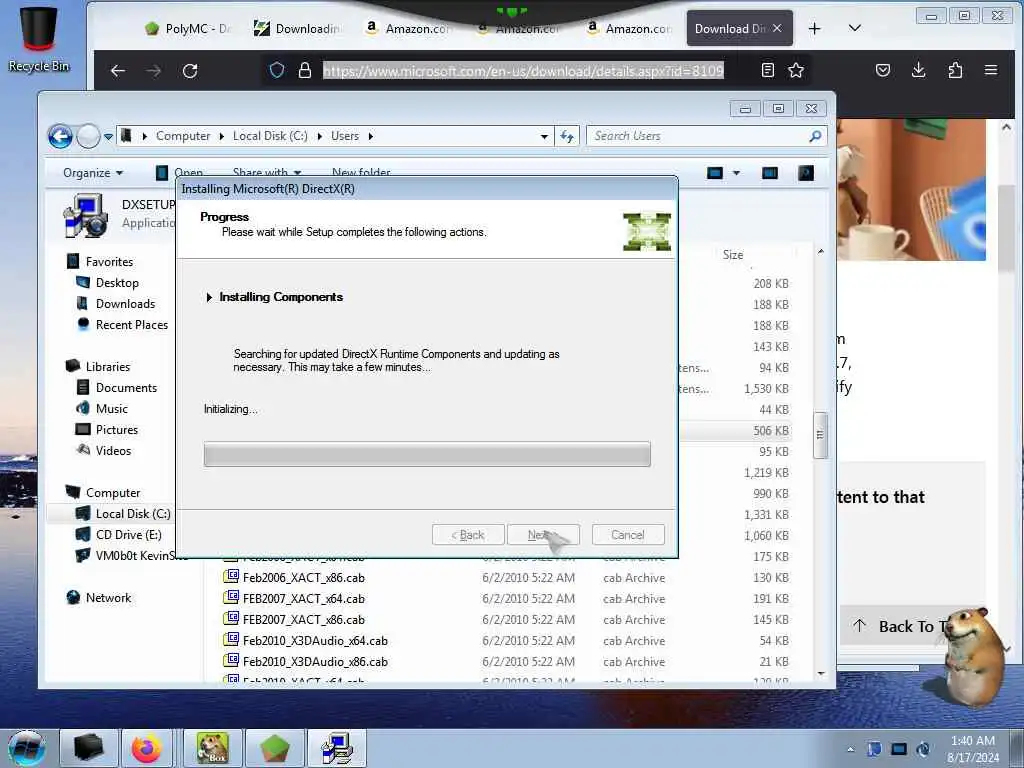Open the Organize menu
Screen dimensions: 1024x768
(93, 172)
